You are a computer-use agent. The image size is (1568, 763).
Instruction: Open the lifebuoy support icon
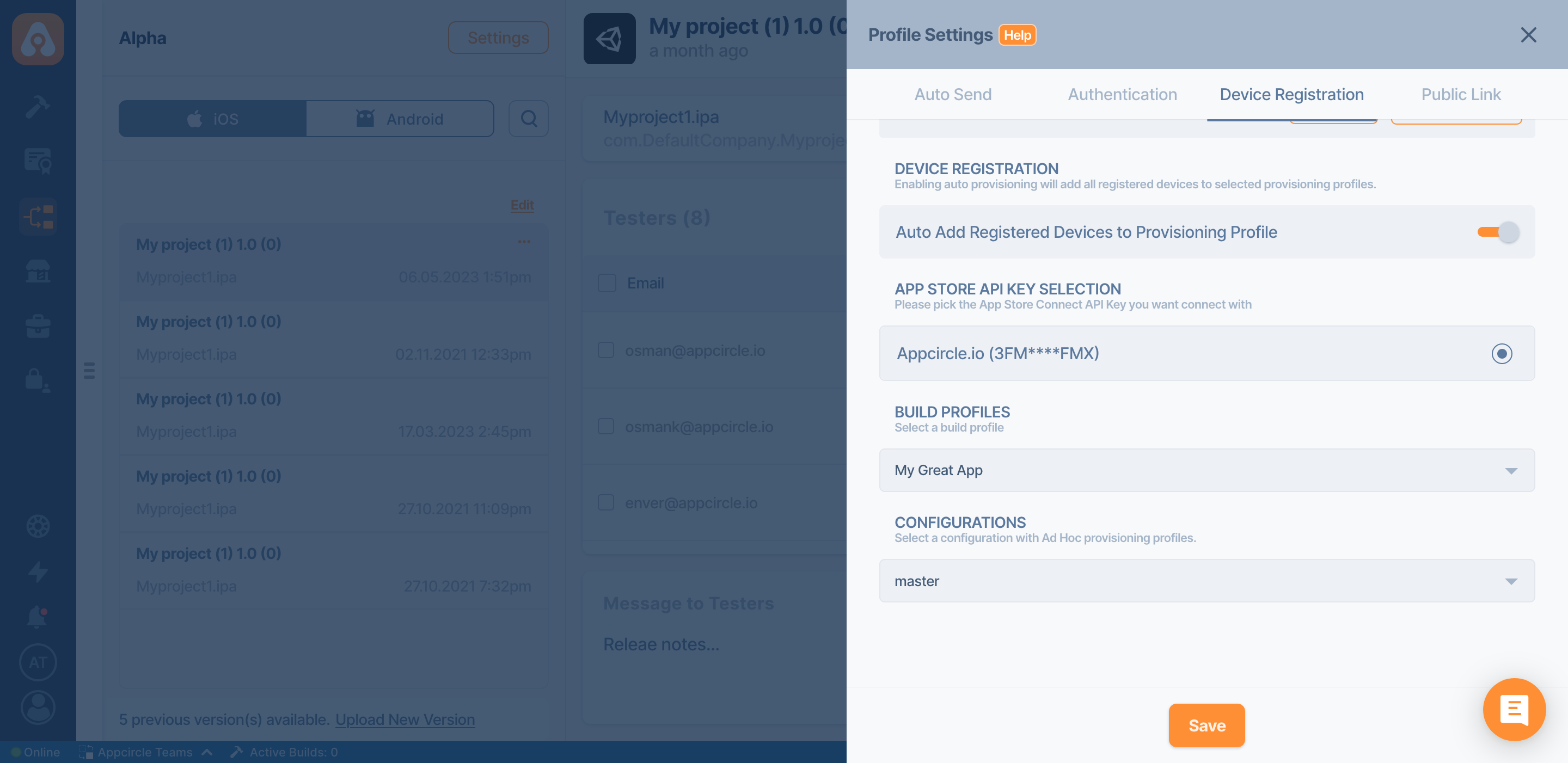tap(38, 526)
